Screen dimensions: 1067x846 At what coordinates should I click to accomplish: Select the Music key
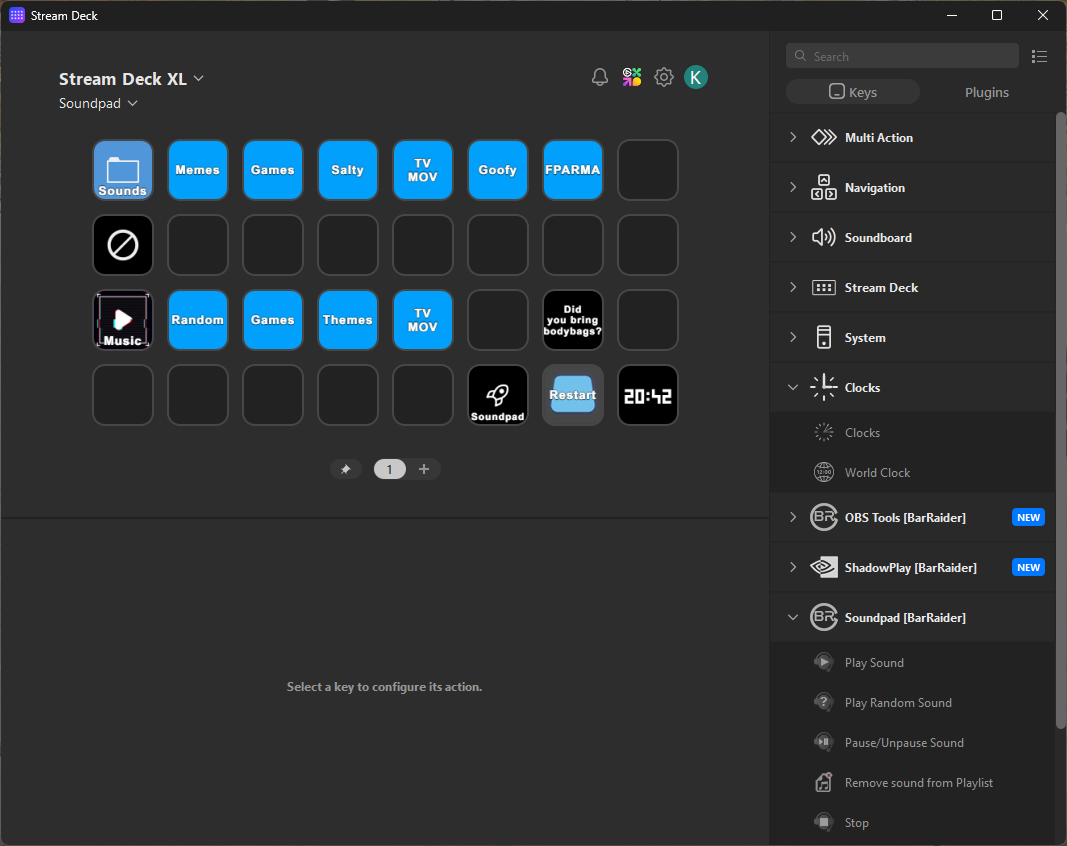[123, 320]
